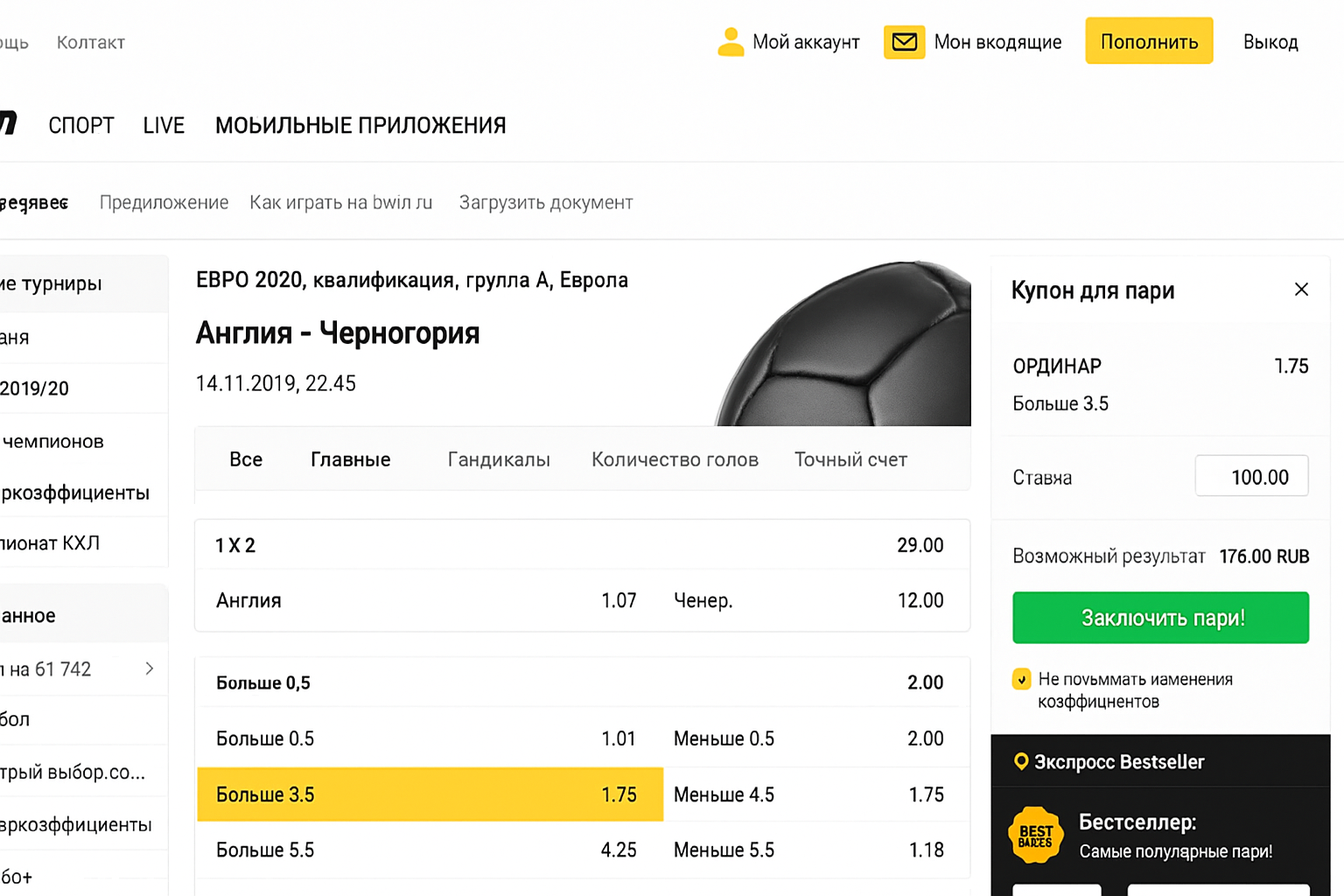
Task: Toggle the coefficient changes checkbox
Action: pos(1021,680)
